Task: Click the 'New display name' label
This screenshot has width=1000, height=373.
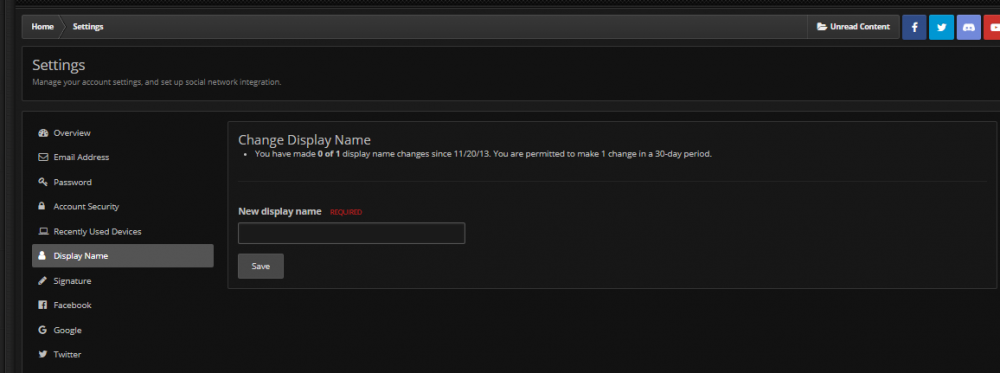Action: pos(279,211)
